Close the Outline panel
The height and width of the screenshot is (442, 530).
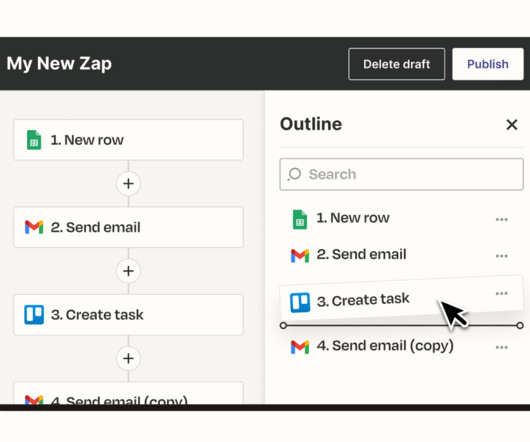click(512, 124)
